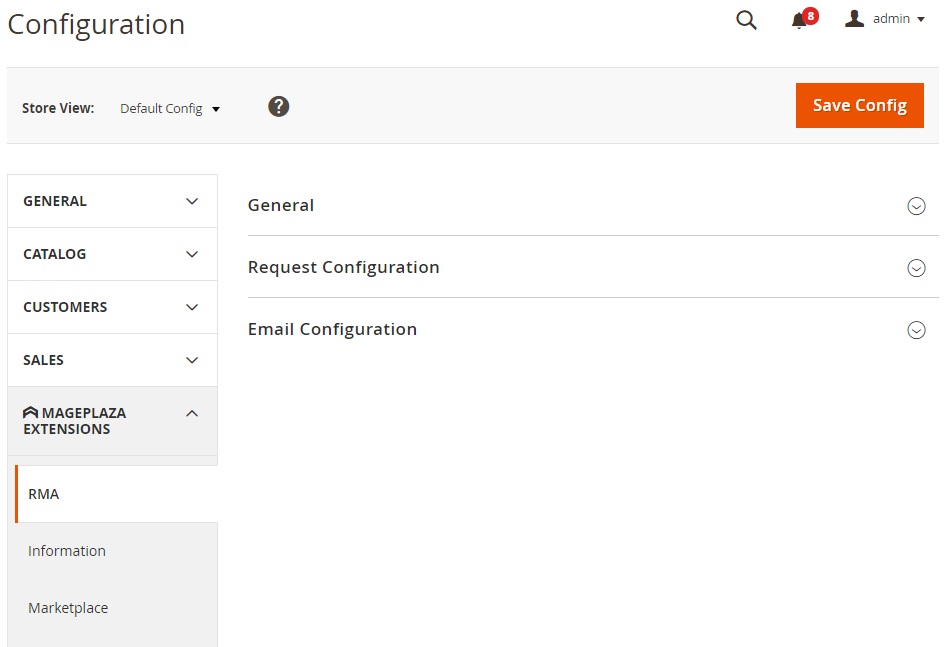Open the Marketplace menu item

(68, 608)
